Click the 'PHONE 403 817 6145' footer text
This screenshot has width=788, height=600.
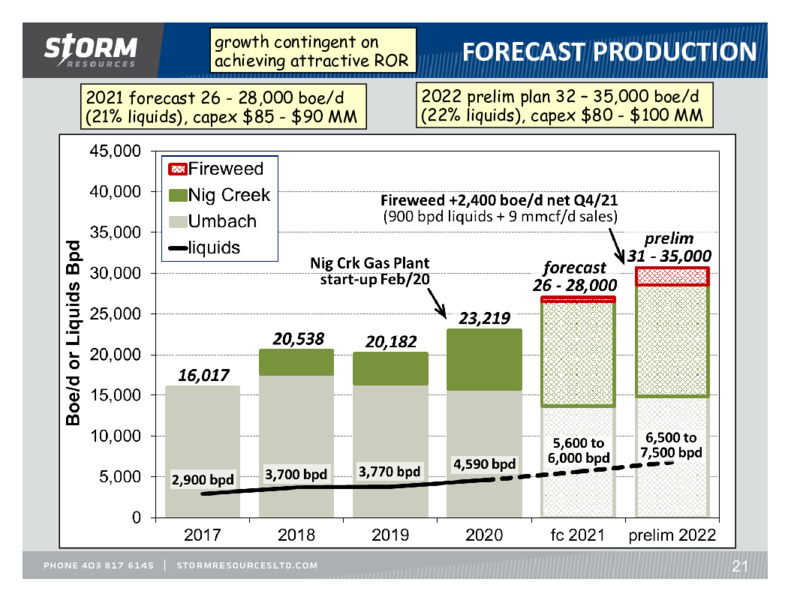tap(98, 565)
